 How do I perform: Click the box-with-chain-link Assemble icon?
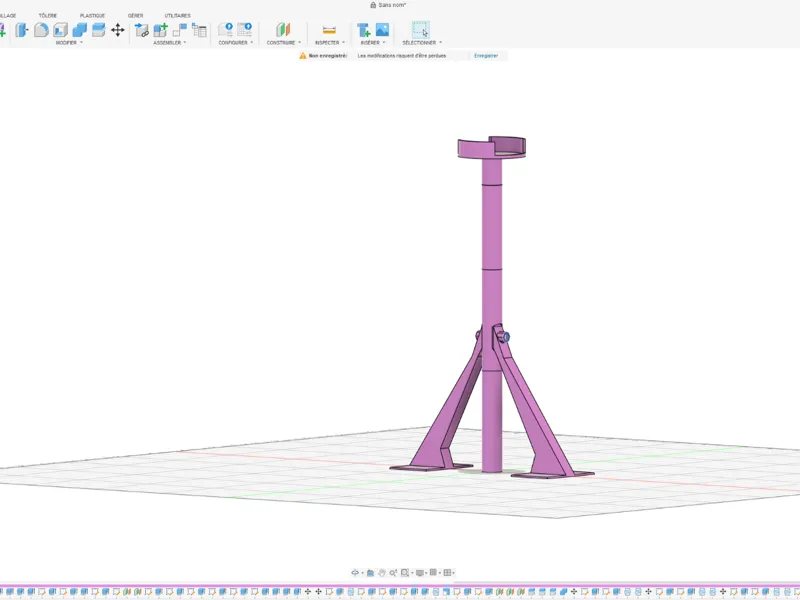click(141, 30)
